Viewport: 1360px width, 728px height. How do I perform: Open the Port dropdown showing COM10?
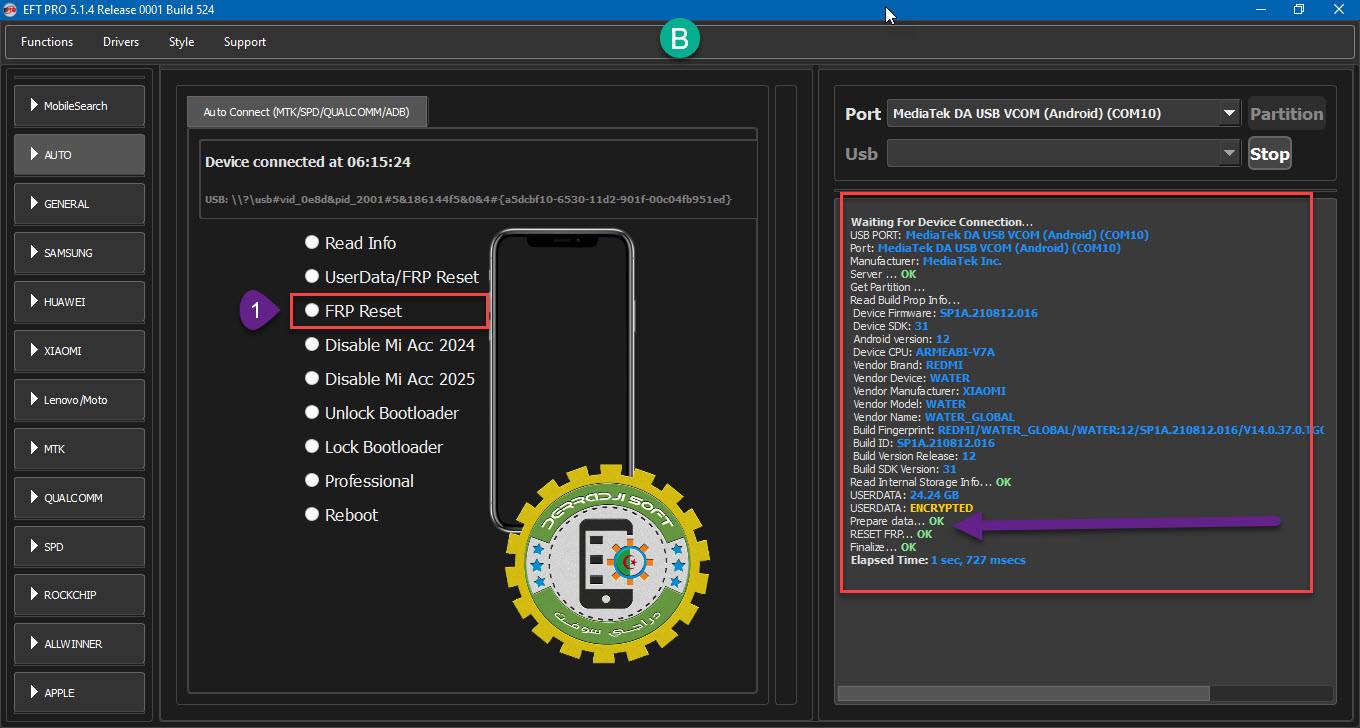pos(1063,114)
